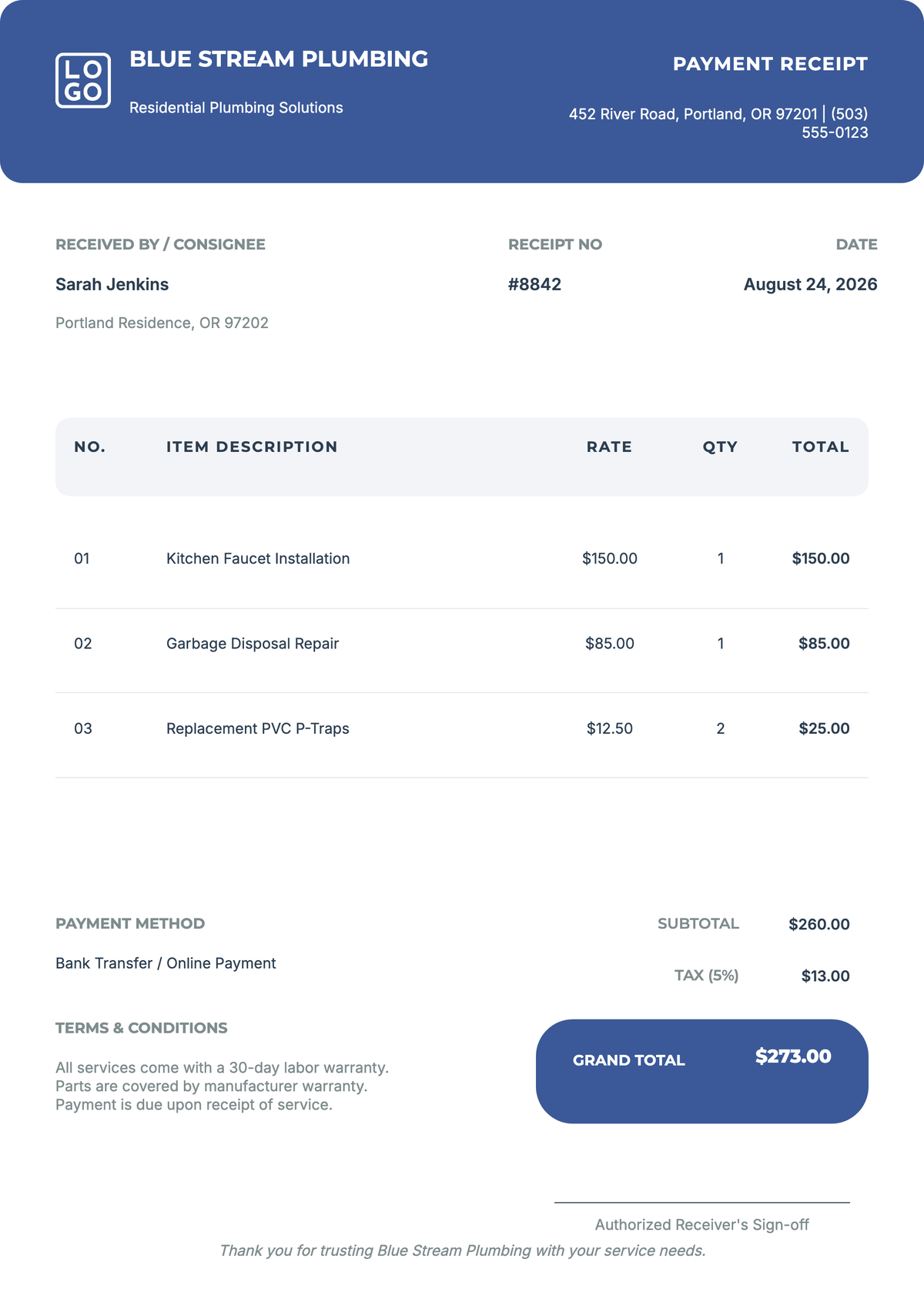
Task: Select the Garbage Disposal Repair item
Action: pyautogui.click(x=253, y=644)
